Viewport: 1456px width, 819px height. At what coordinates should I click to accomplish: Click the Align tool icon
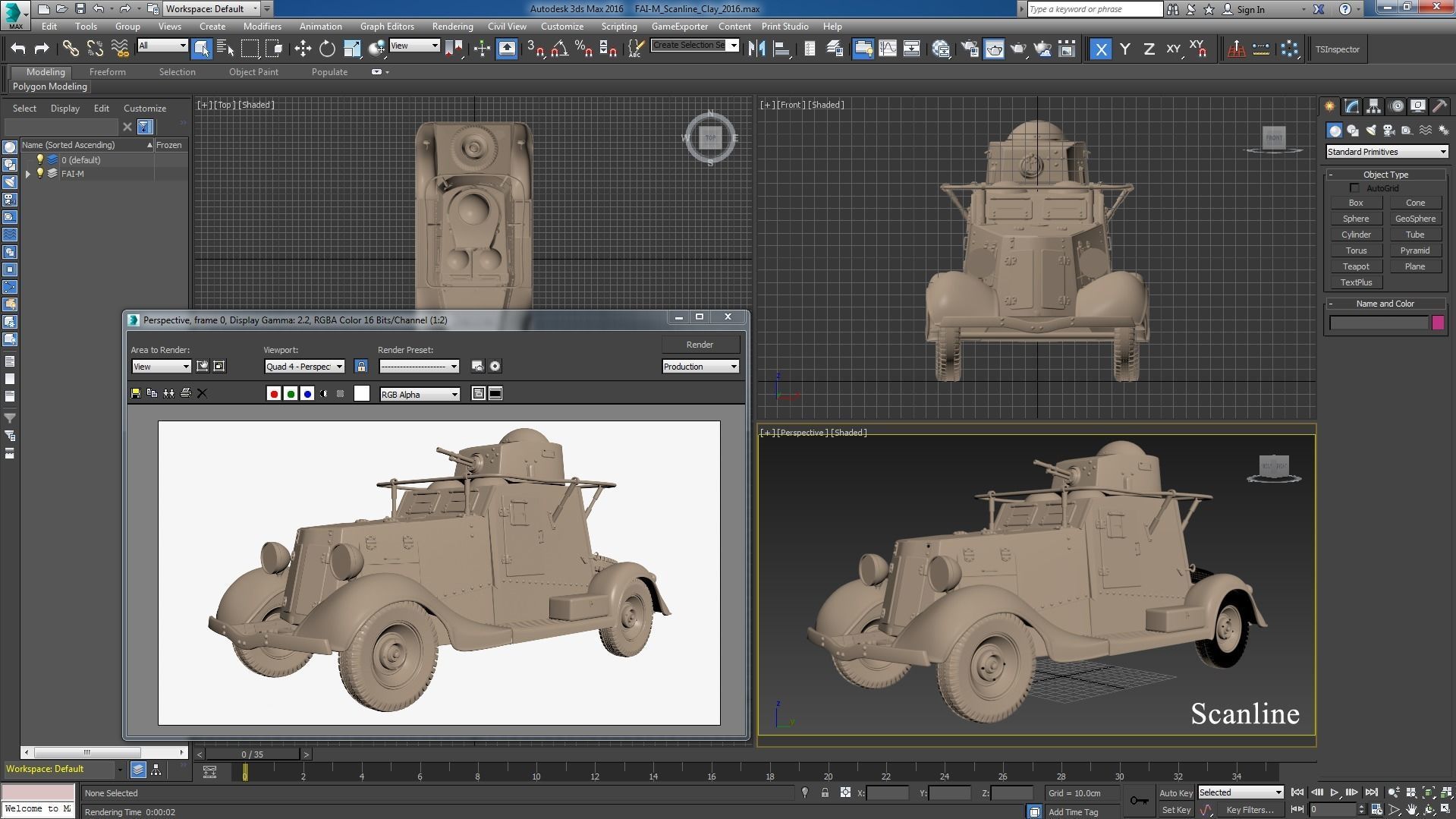(x=781, y=49)
